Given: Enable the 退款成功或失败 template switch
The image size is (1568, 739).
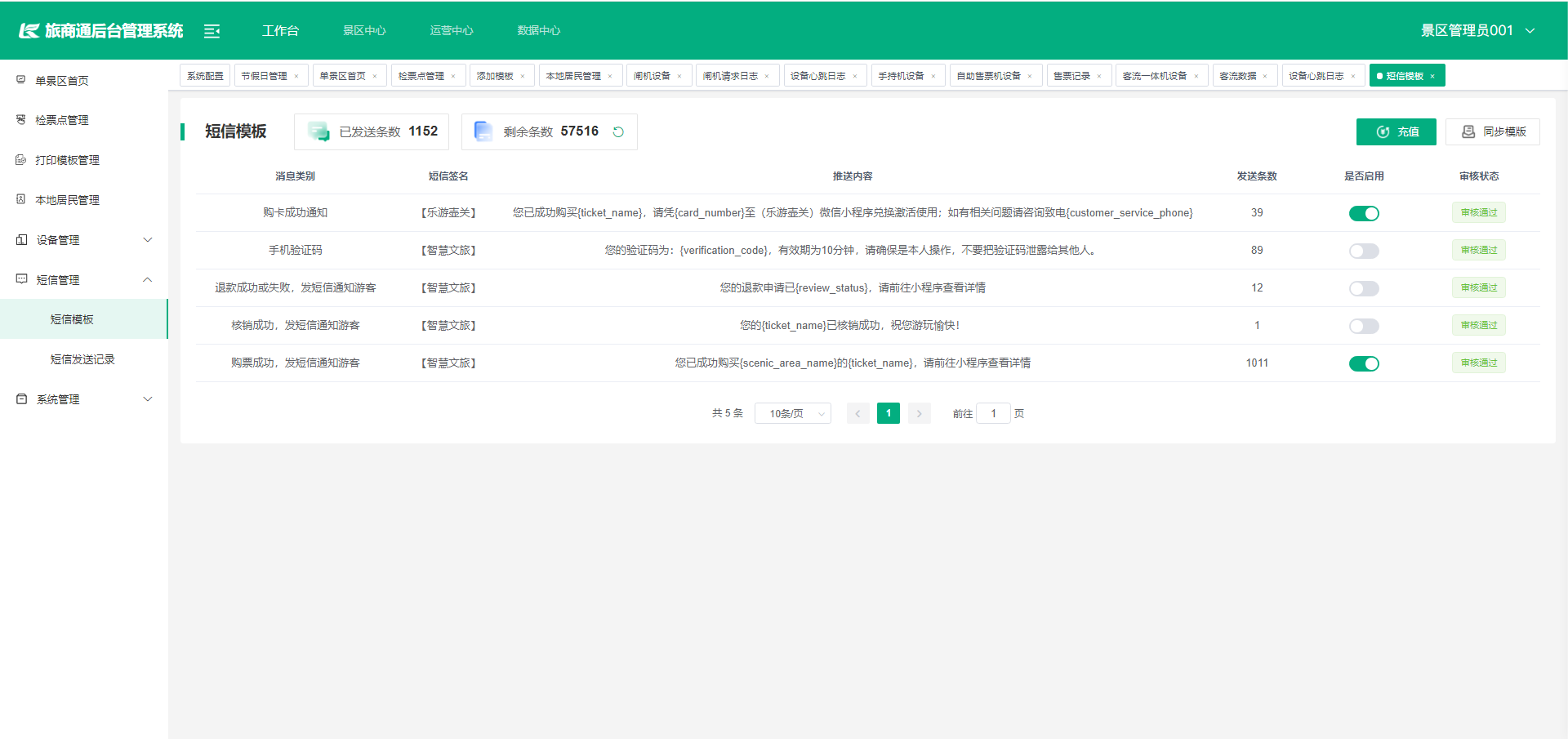Looking at the screenshot, I should point(1364,288).
